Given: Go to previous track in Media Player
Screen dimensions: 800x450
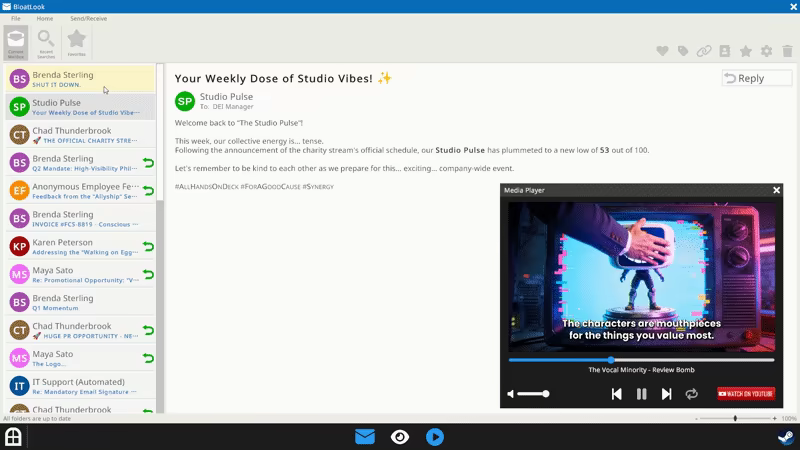Looking at the screenshot, I should pos(616,394).
